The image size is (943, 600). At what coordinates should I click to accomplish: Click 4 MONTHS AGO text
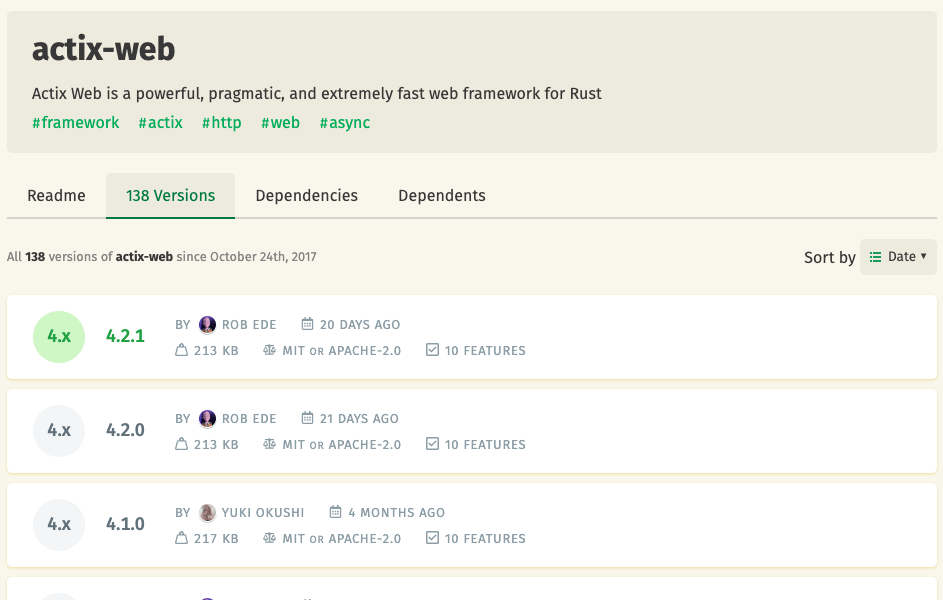(x=396, y=513)
